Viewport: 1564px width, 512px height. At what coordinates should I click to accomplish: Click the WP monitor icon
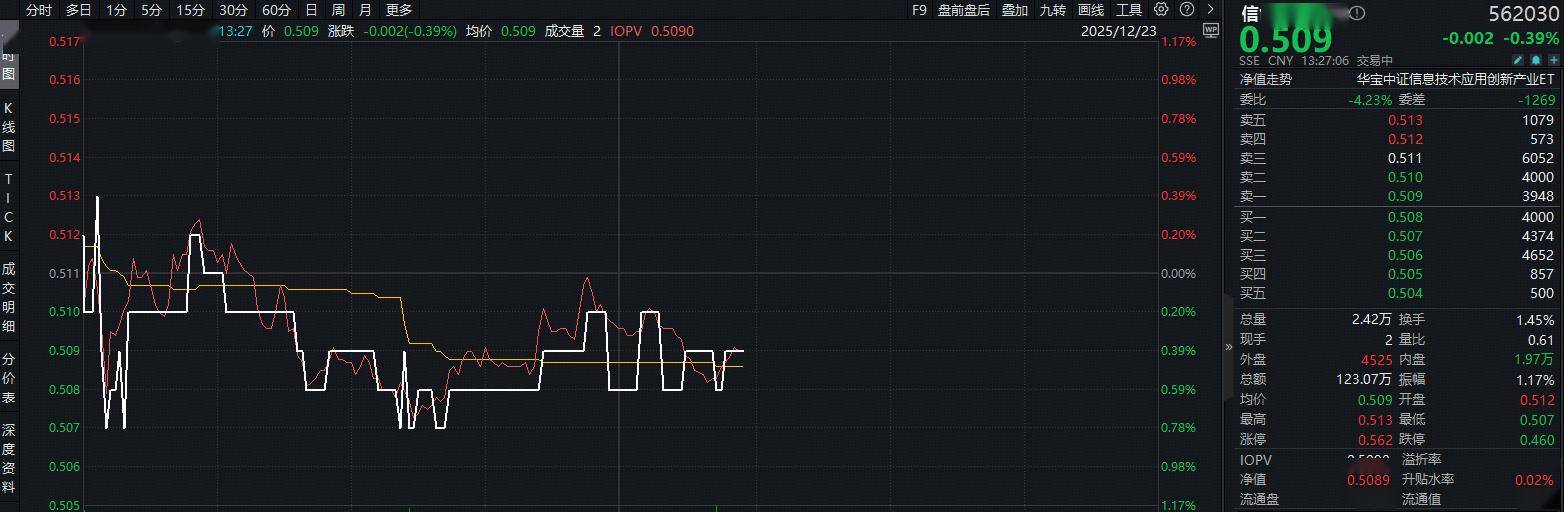1211,30
